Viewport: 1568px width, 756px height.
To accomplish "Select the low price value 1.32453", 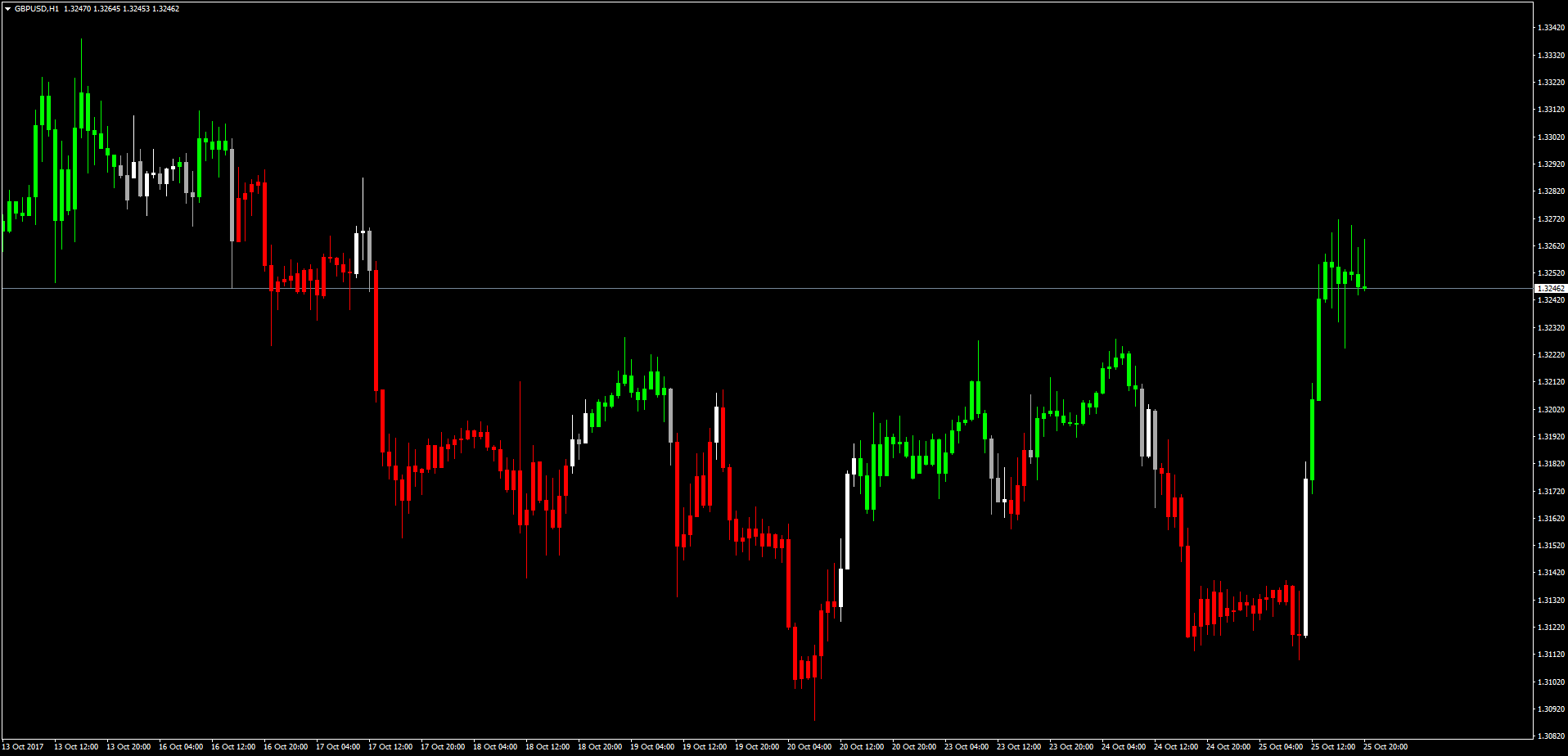I will point(137,9).
